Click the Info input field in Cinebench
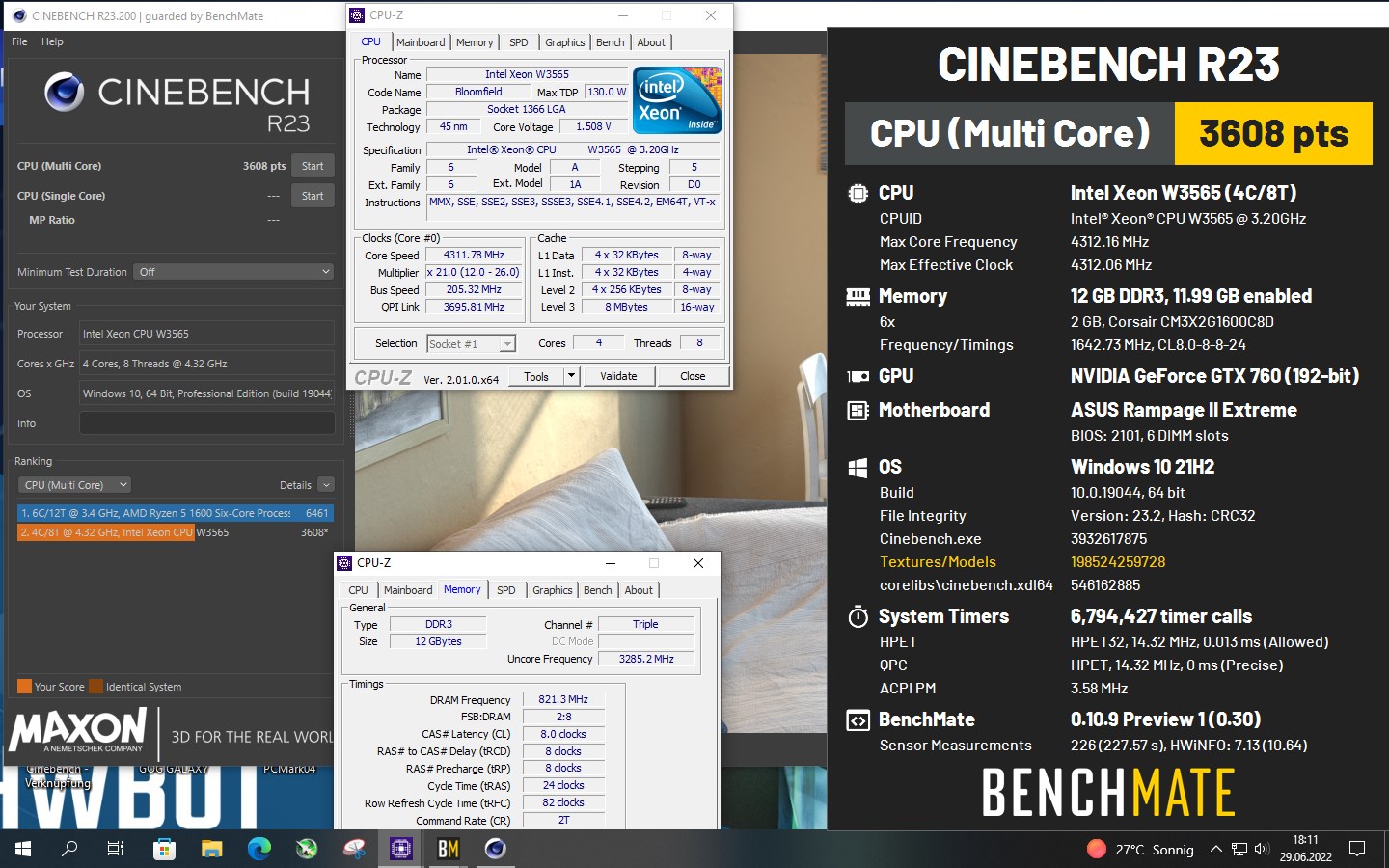 [207, 423]
